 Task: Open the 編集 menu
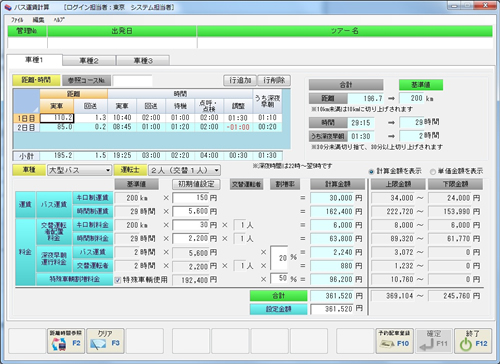click(38, 20)
